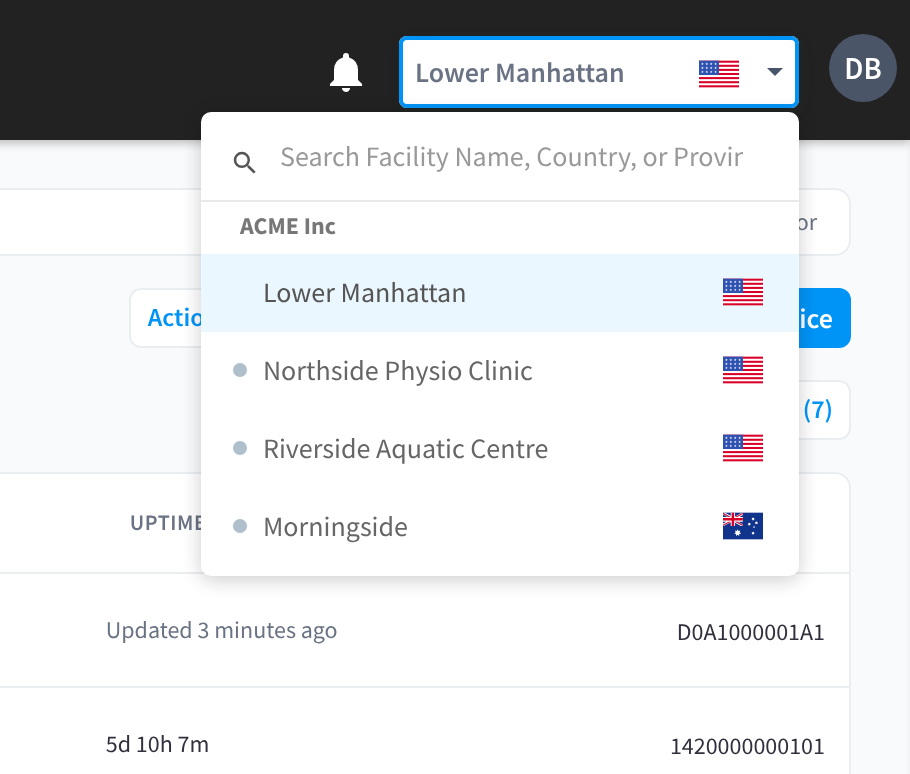Click 'Updated 3 minutes ago' text

point(221,631)
